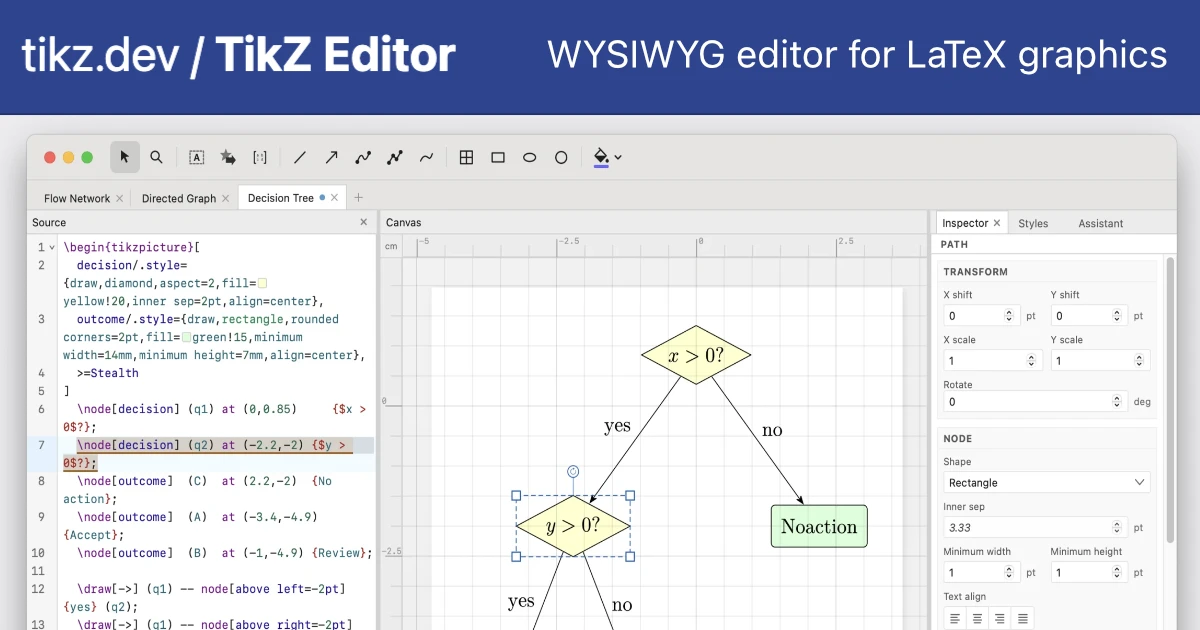
Task: Close the Flow Network tab
Action: click(x=120, y=198)
